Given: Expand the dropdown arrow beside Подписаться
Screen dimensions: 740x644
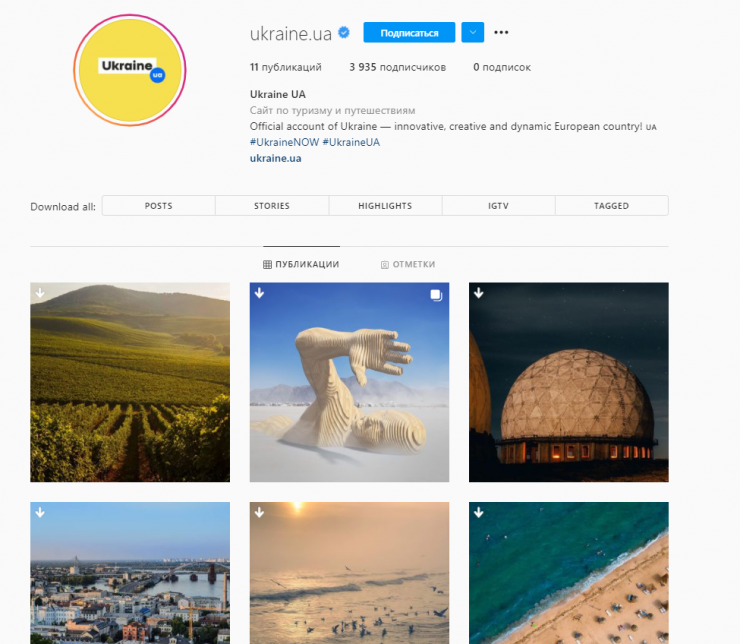Looking at the screenshot, I should tap(472, 33).
